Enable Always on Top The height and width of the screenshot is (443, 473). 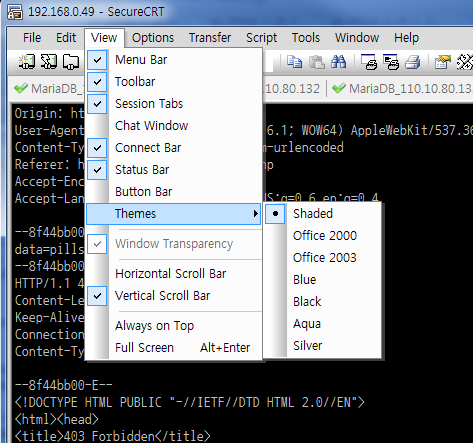(173, 326)
